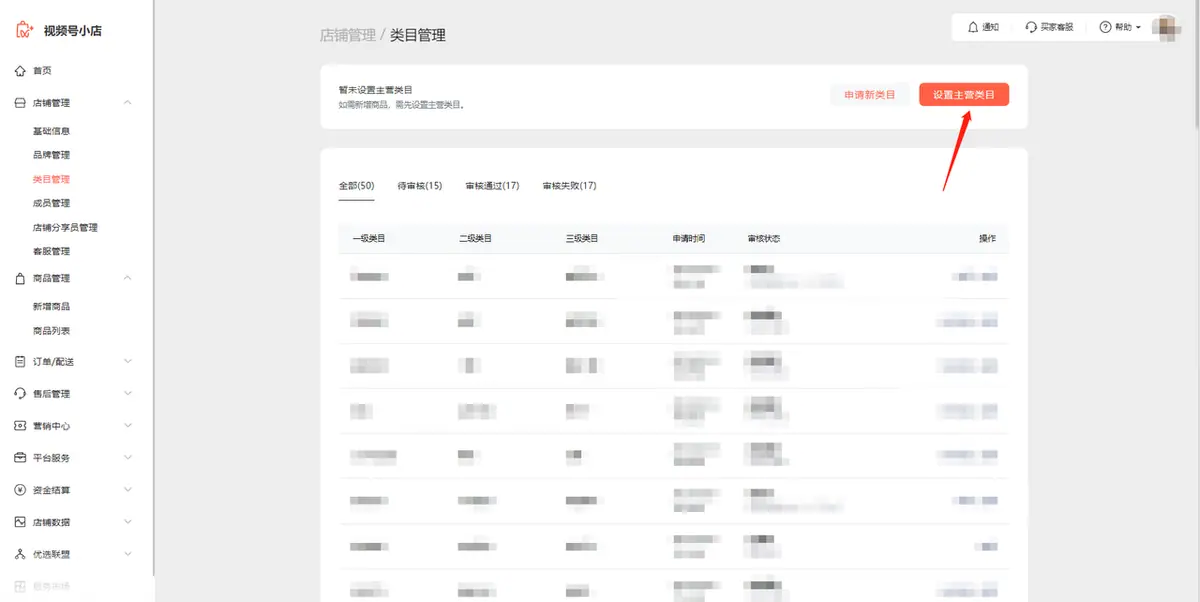The width and height of the screenshot is (1200, 602).
Task: Click the 类目管理 page title
Action: 418,35
